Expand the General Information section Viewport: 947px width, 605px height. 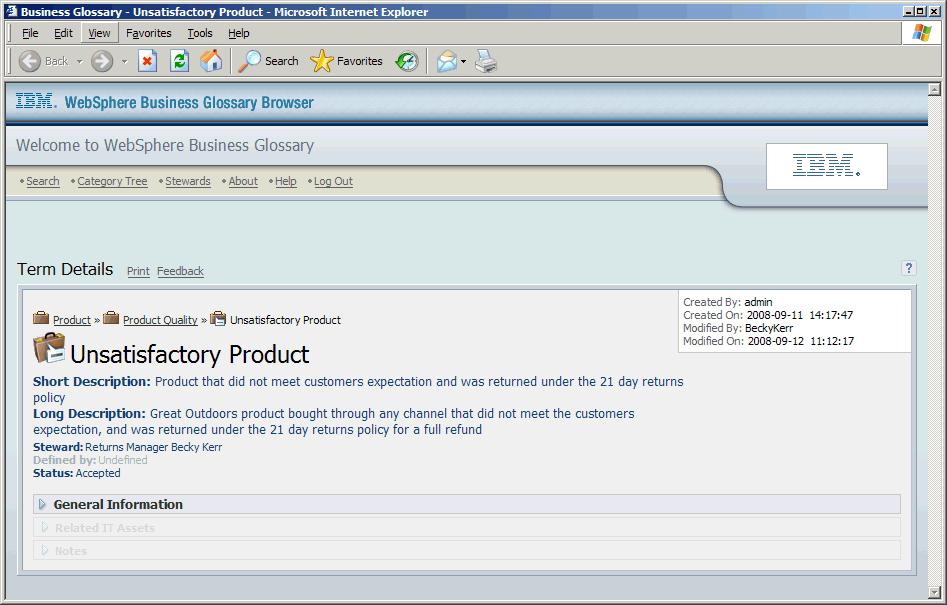[466, 504]
